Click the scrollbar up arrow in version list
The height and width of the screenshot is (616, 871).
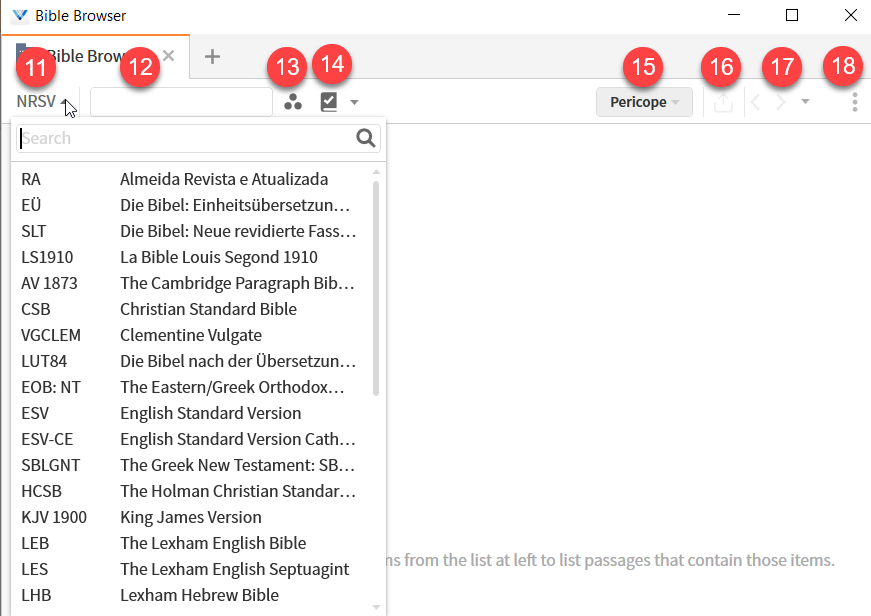(x=376, y=172)
